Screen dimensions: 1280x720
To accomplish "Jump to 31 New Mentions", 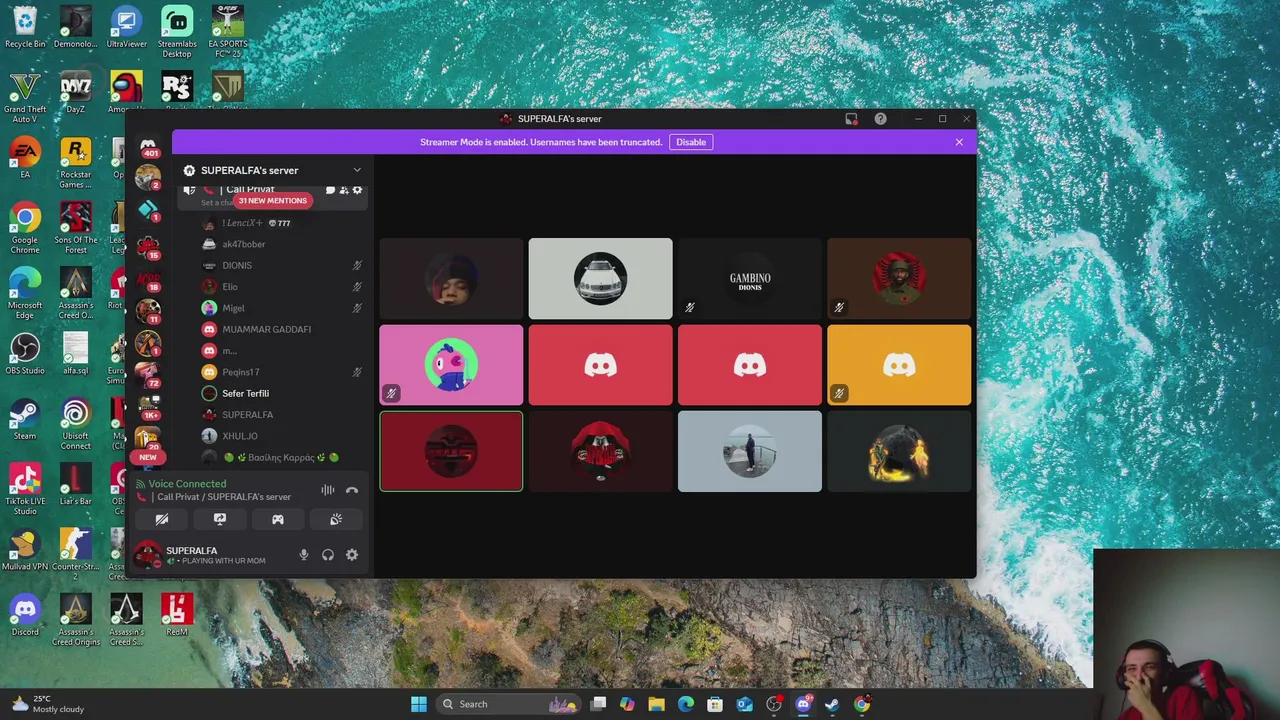I will [x=272, y=201].
